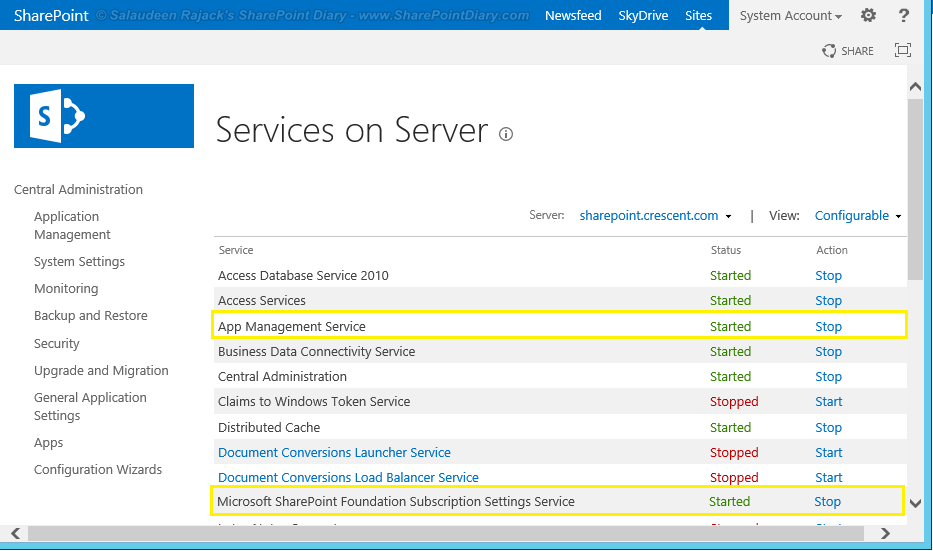Click the SHARE button
The width and height of the screenshot is (933, 551).
[848, 51]
